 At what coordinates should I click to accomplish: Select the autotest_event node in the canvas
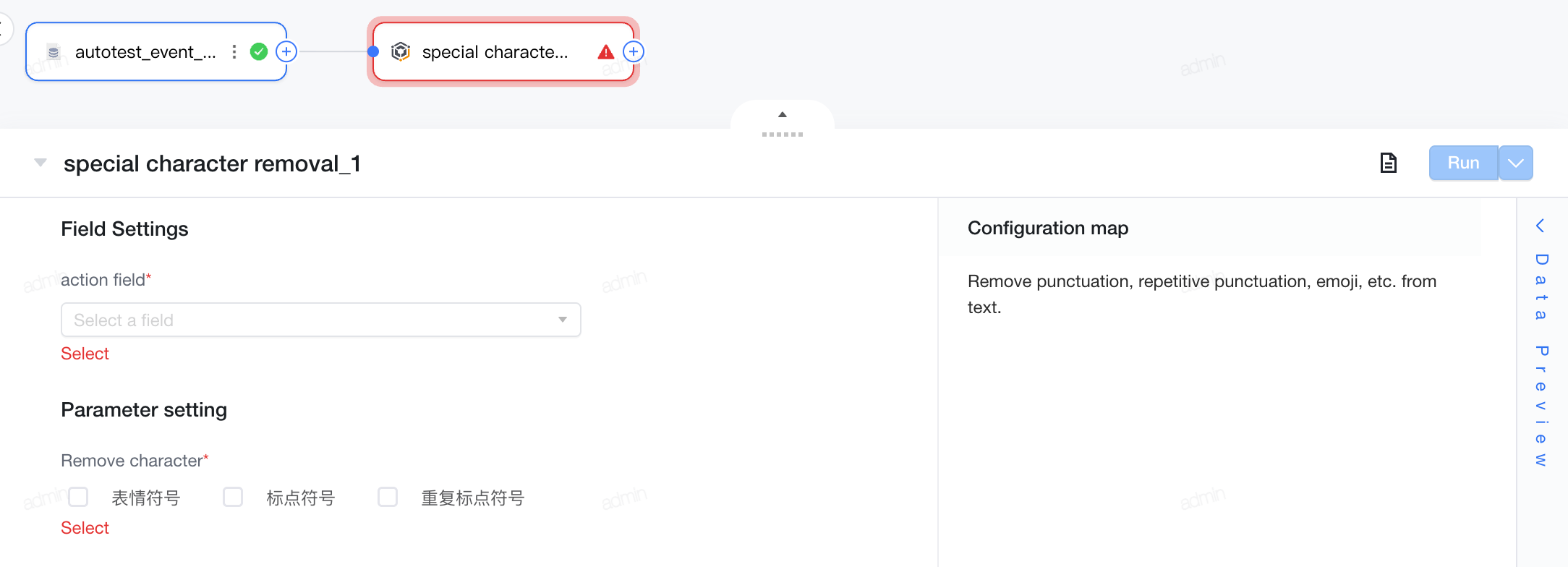tap(156, 51)
